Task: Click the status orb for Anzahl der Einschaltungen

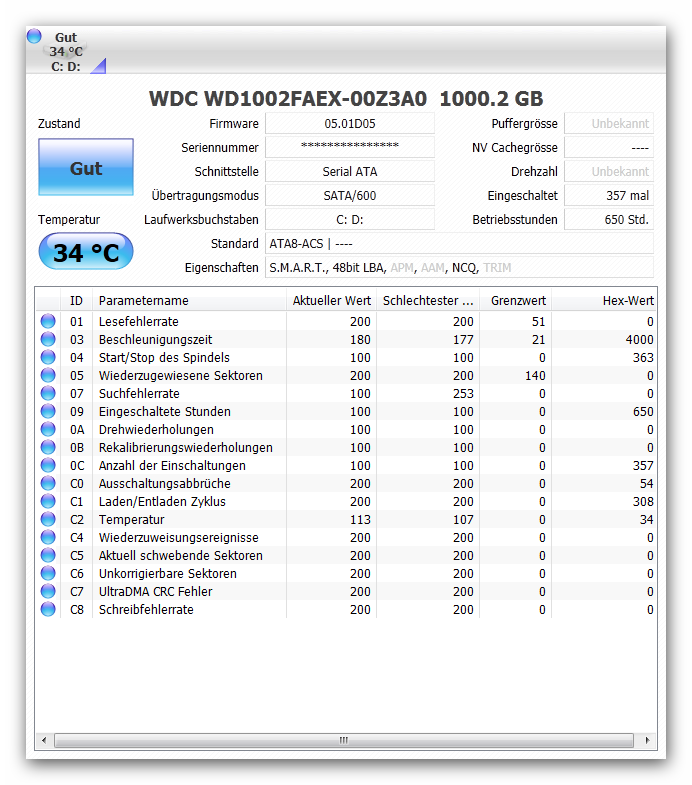Action: pos(48,465)
